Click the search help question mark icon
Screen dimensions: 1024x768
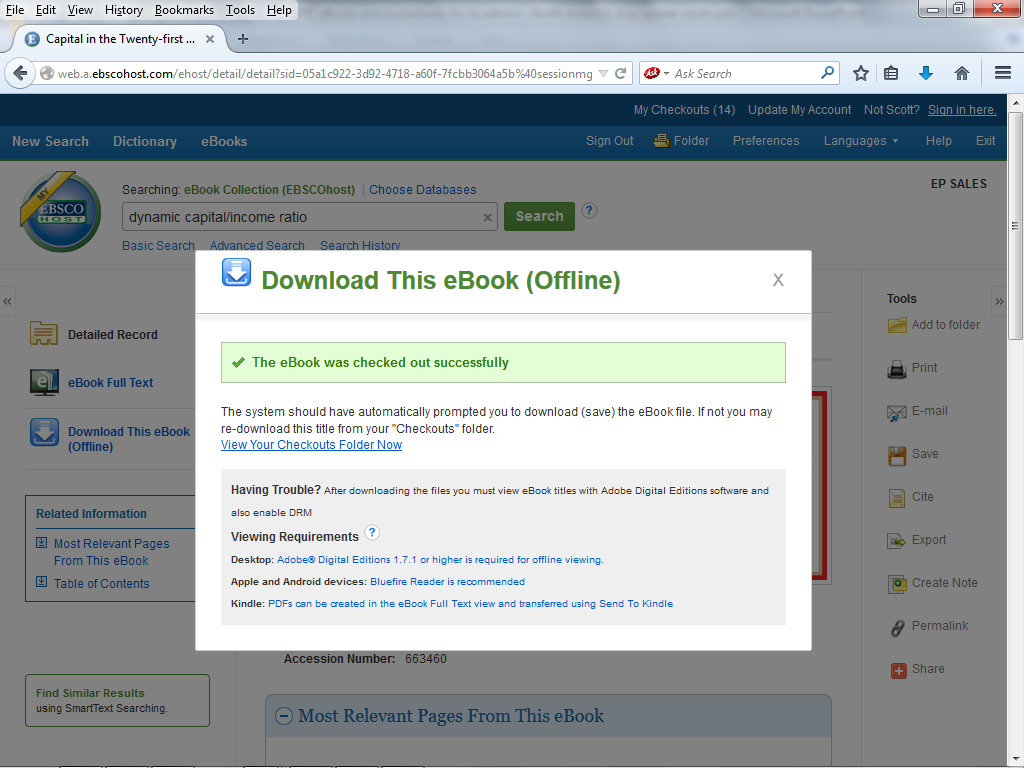tap(589, 210)
